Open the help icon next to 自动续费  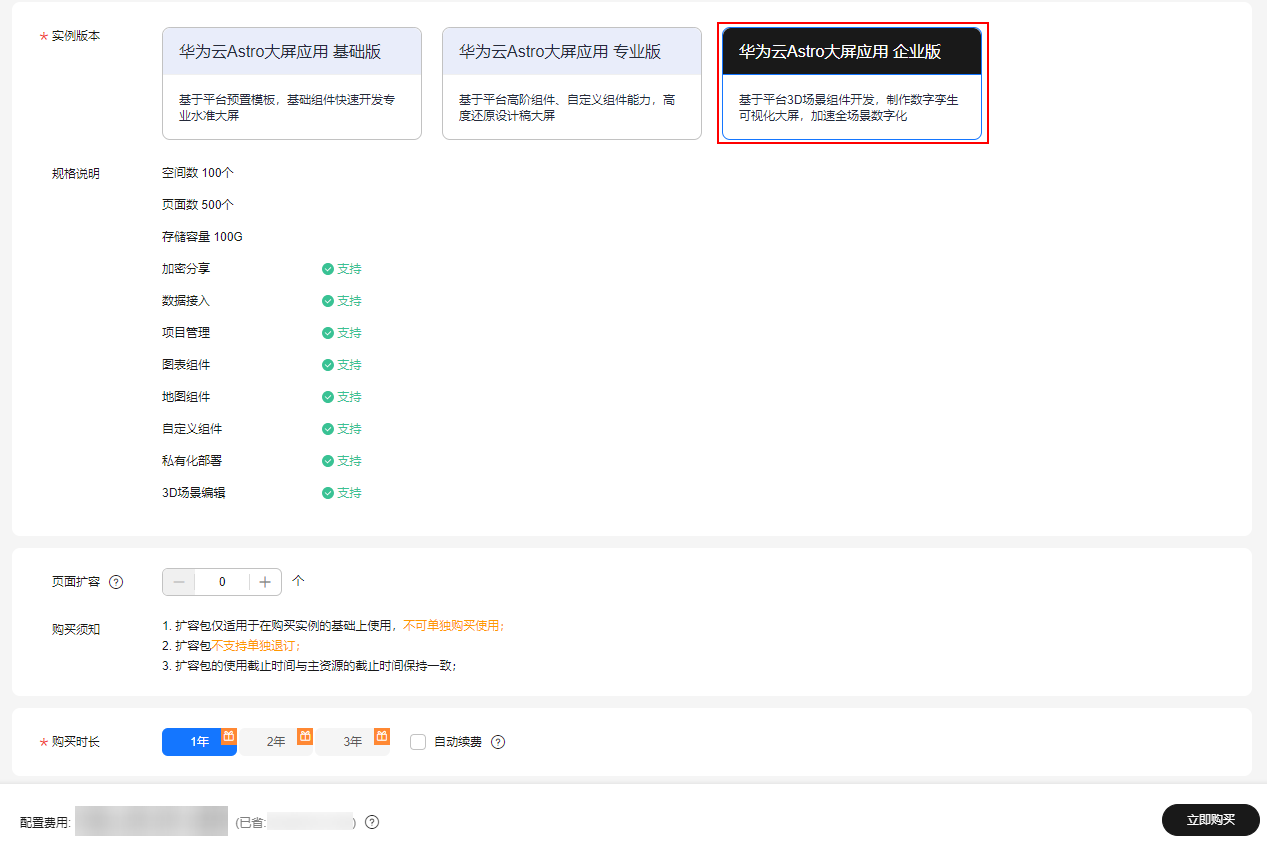click(498, 742)
